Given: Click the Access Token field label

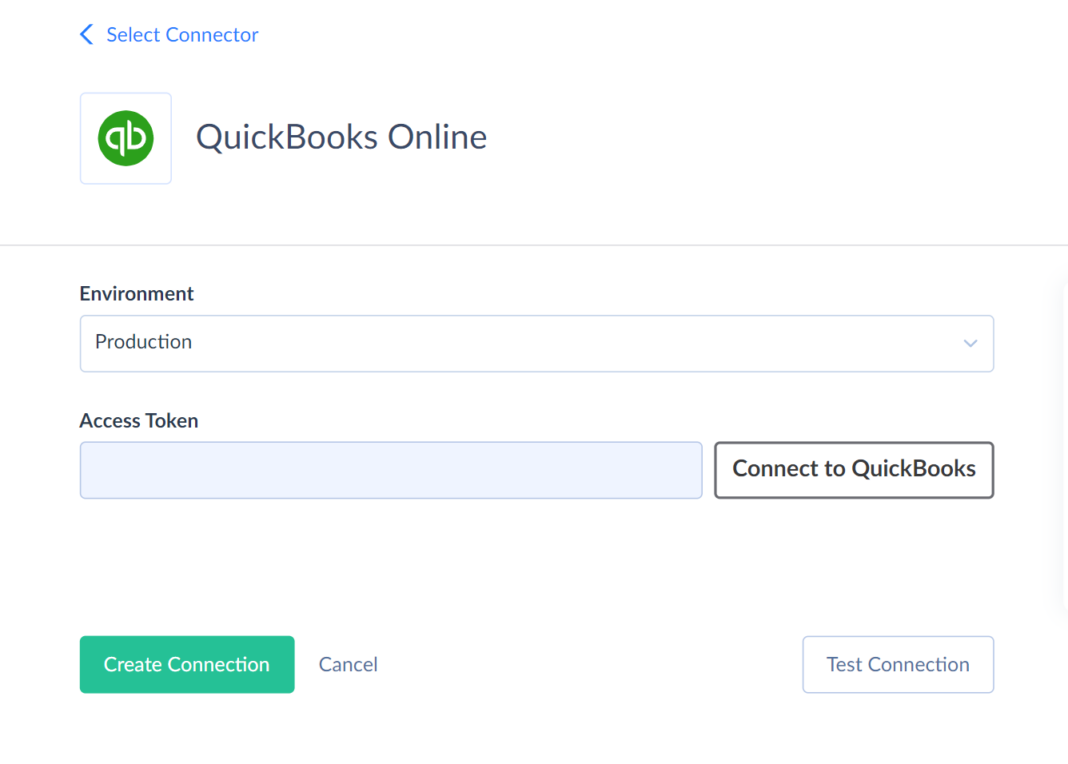Looking at the screenshot, I should (139, 421).
